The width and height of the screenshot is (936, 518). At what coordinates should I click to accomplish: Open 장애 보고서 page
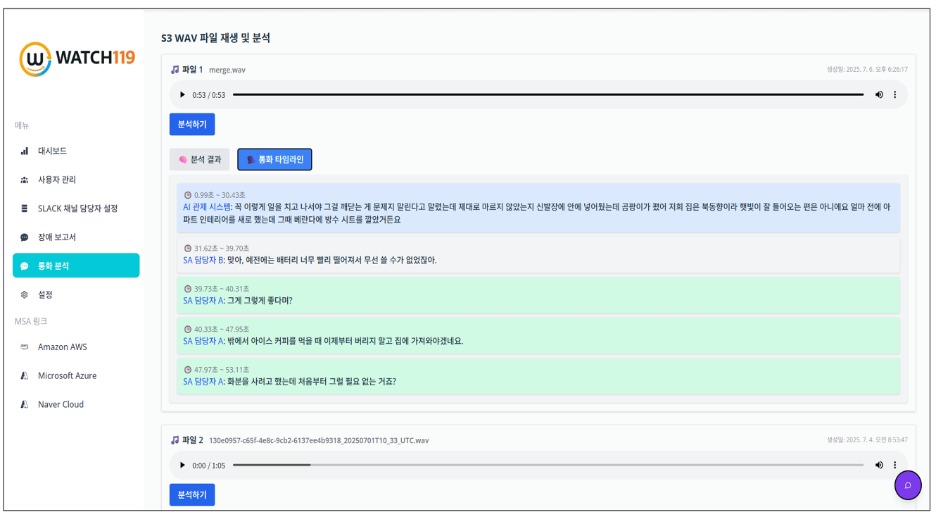(x=56, y=237)
